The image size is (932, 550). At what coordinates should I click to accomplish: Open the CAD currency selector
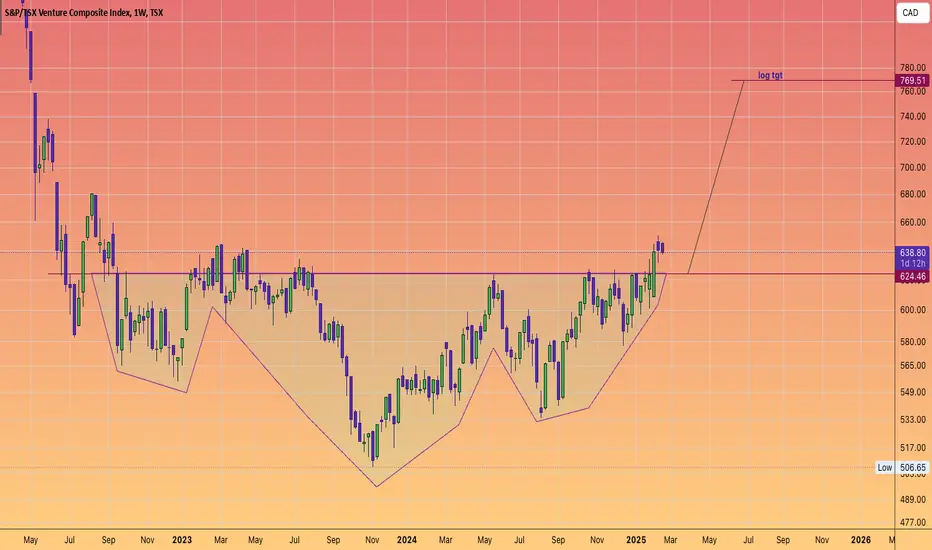(x=910, y=12)
